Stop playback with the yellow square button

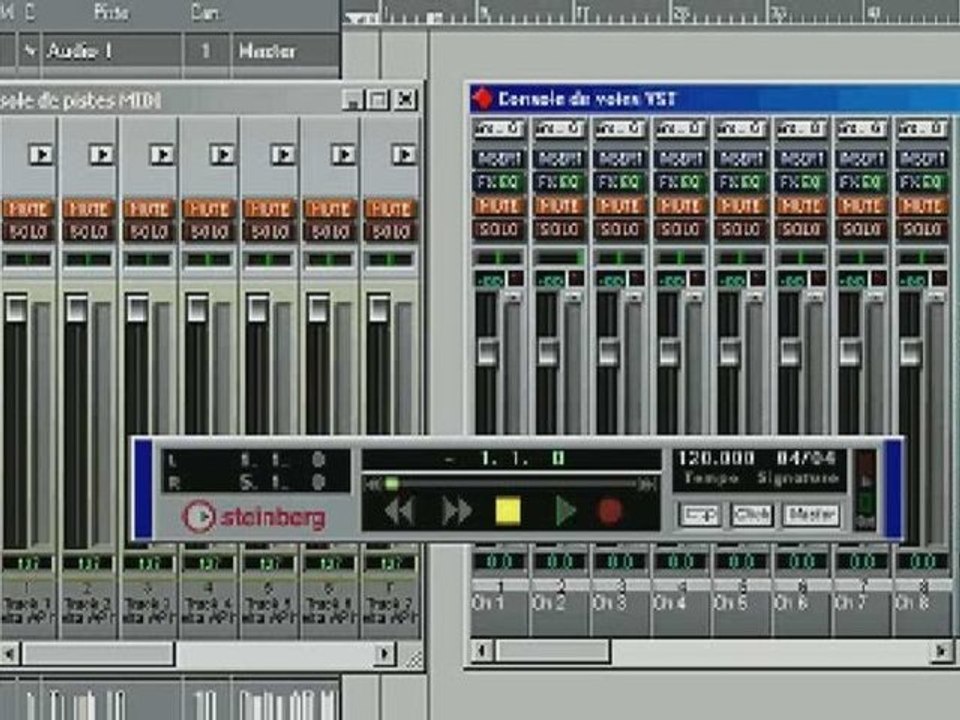click(508, 511)
